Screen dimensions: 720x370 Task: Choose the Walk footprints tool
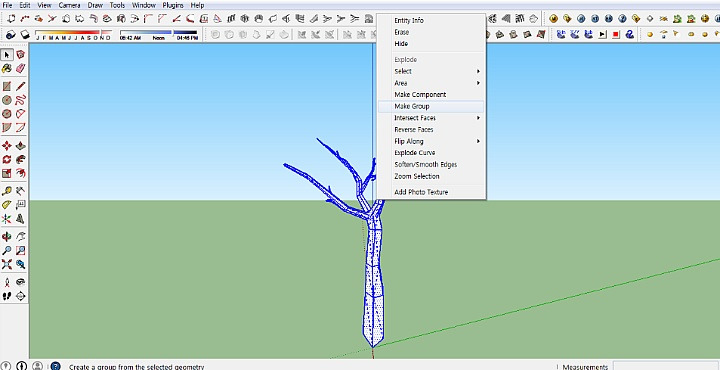7,296
